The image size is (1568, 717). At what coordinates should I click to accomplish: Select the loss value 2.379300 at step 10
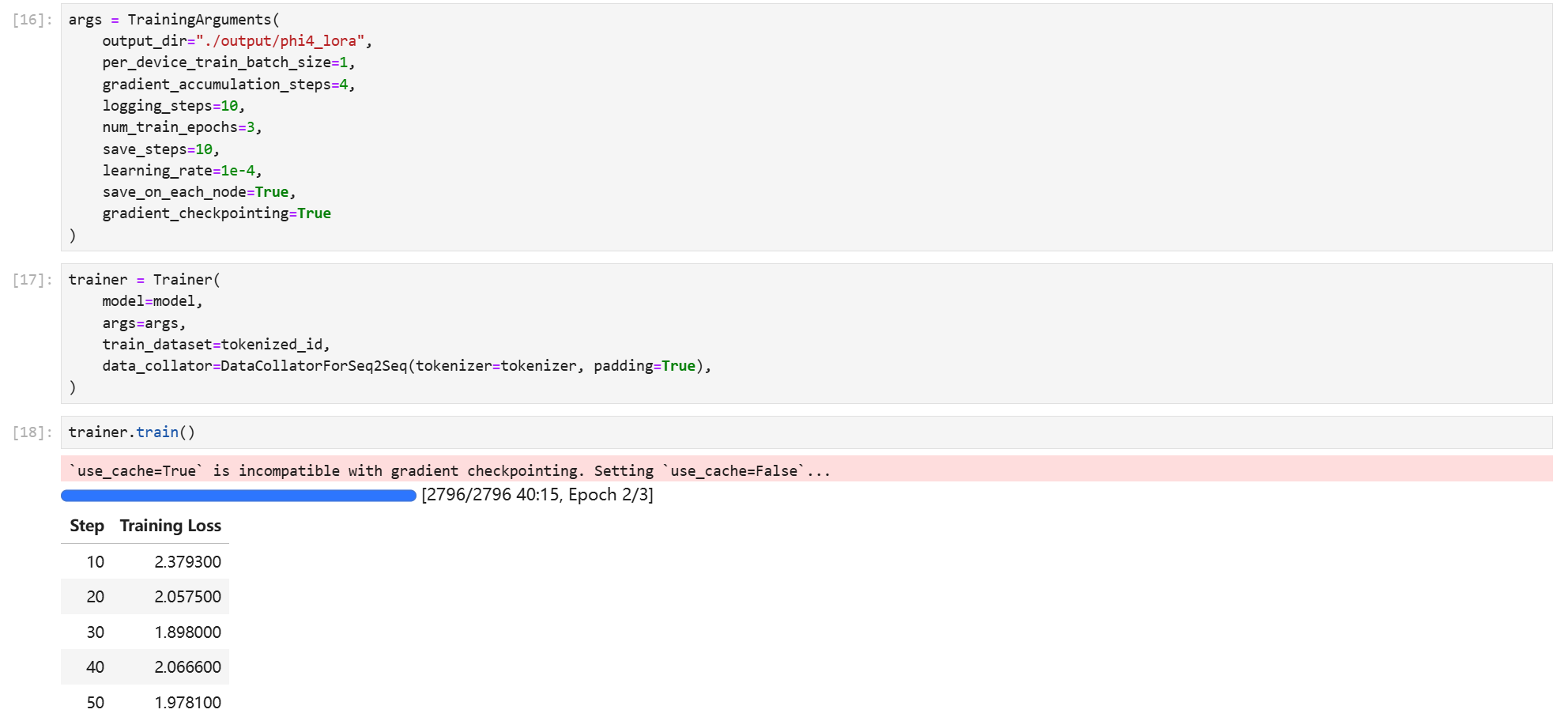pos(187,562)
